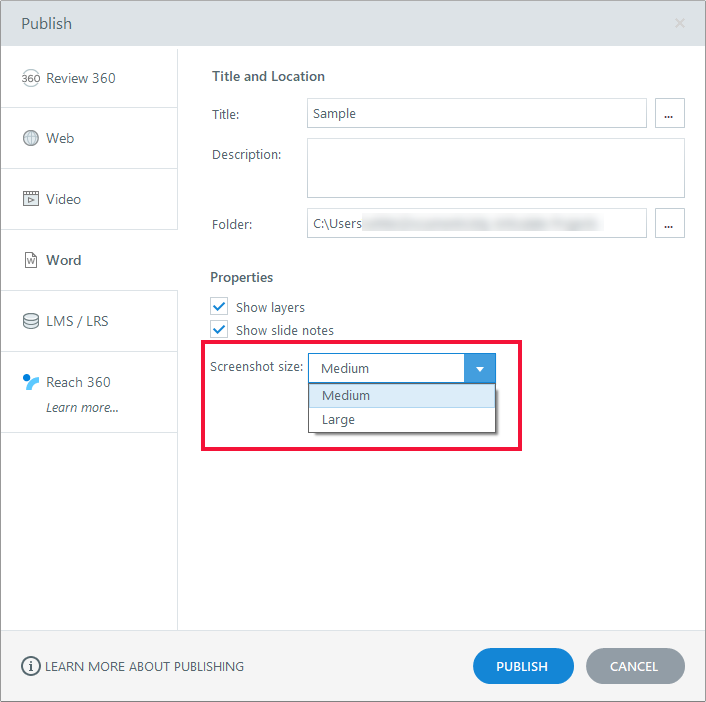Viewport: 706px width, 702px height.
Task: Click the Reach 360 logo icon
Action: 30,382
